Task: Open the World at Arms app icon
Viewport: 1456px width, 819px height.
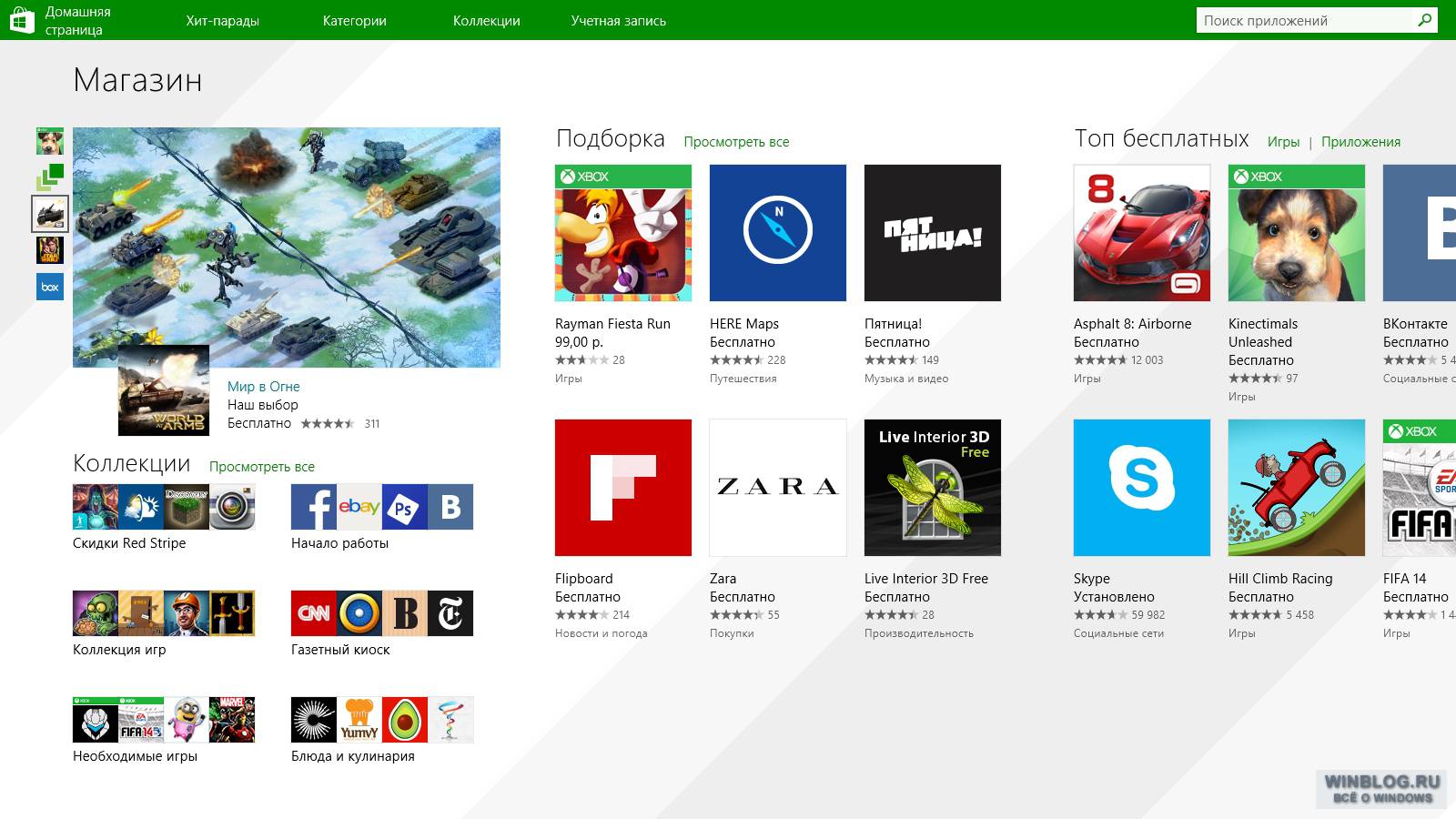Action: [164, 390]
